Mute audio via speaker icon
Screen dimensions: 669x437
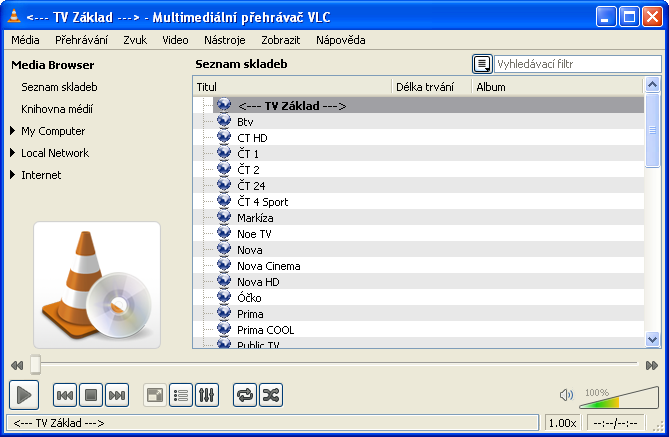566,395
